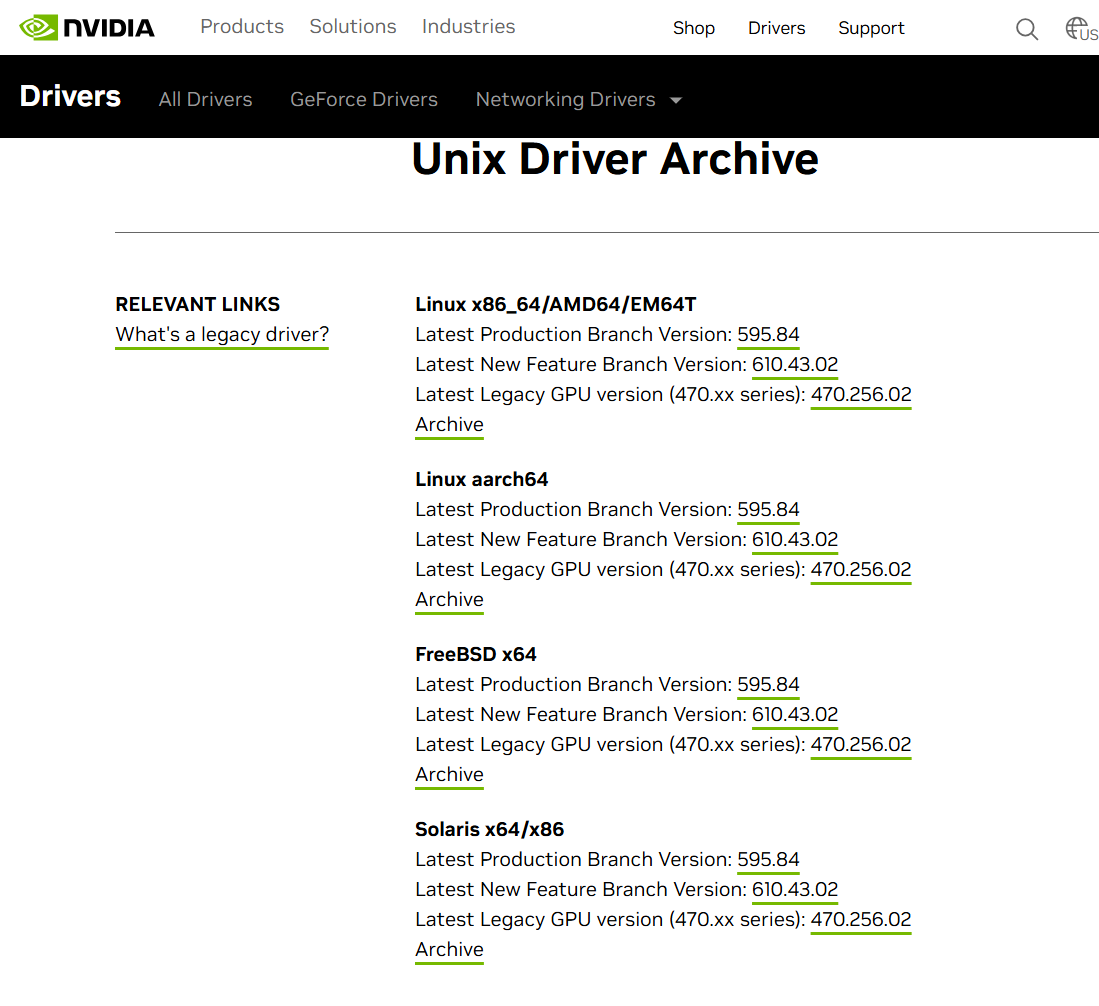Image resolution: width=1099 pixels, height=1006 pixels.
Task: Open Solaris x64/x86 production version 595.84
Action: pyautogui.click(x=768, y=859)
